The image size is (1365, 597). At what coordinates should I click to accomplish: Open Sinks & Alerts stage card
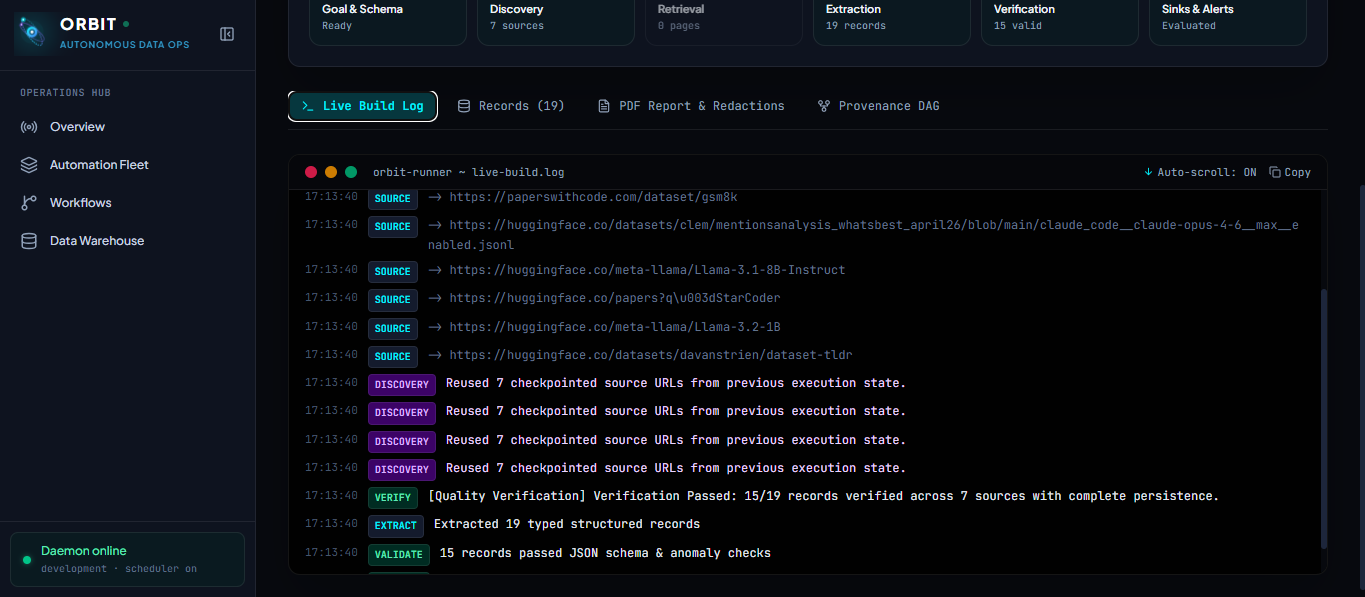point(1228,18)
